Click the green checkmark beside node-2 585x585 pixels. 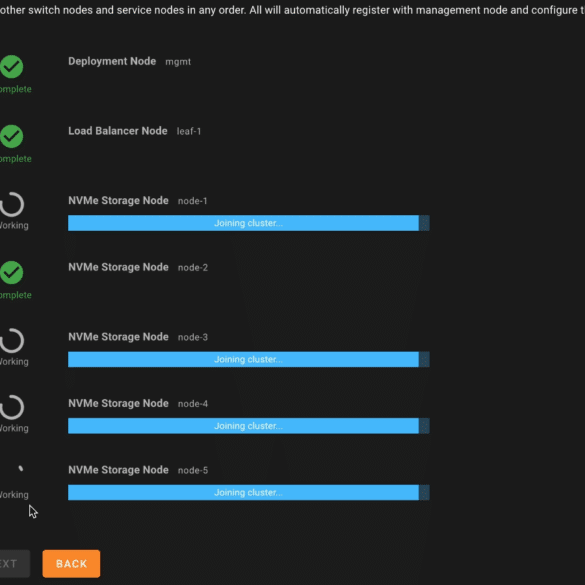point(12,272)
